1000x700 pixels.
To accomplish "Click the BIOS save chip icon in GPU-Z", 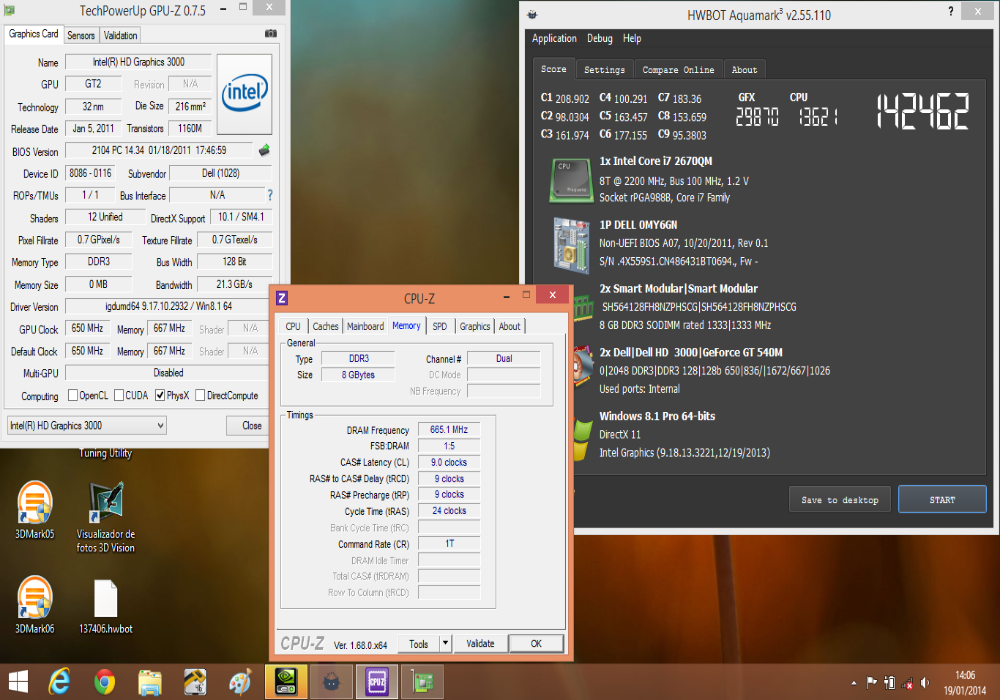I will 264,150.
